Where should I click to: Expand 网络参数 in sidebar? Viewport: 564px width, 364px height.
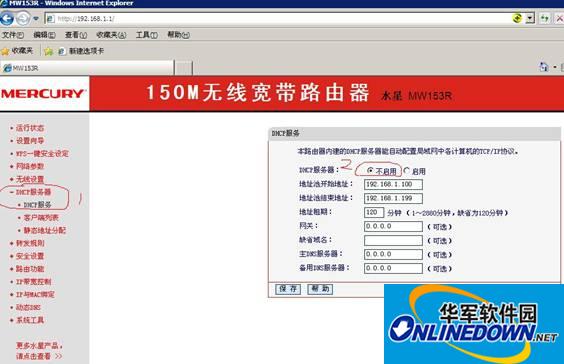point(30,166)
